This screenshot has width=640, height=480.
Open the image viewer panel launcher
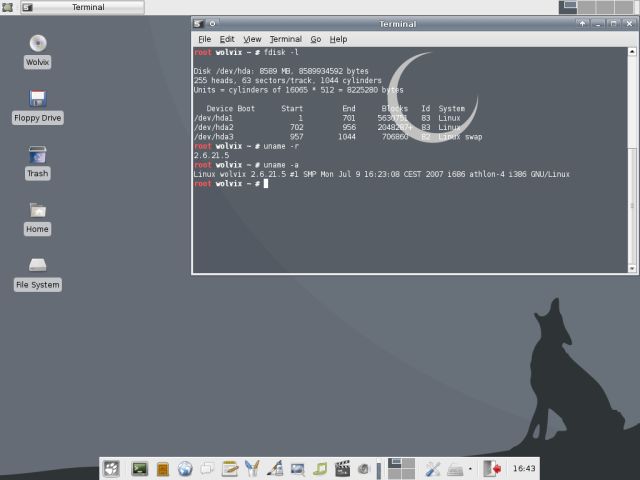pos(298,469)
